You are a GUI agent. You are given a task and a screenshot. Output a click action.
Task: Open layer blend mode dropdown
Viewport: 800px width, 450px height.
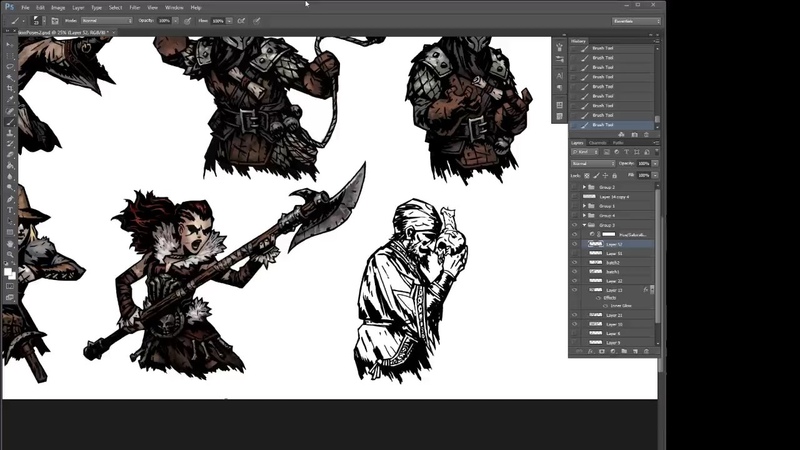point(592,163)
